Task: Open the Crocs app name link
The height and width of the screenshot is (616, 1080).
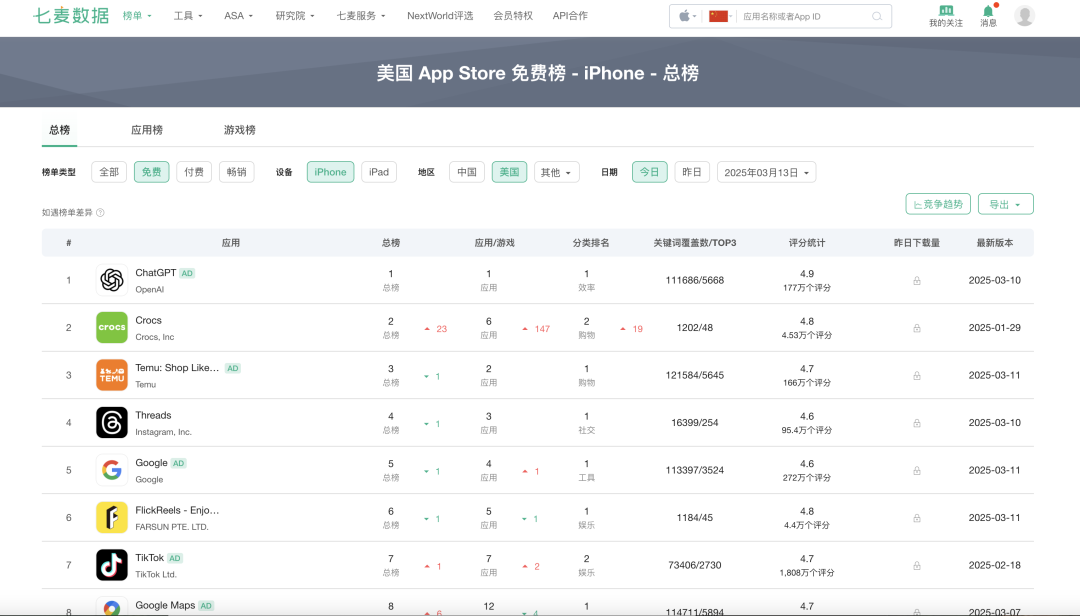Action: coord(148,320)
